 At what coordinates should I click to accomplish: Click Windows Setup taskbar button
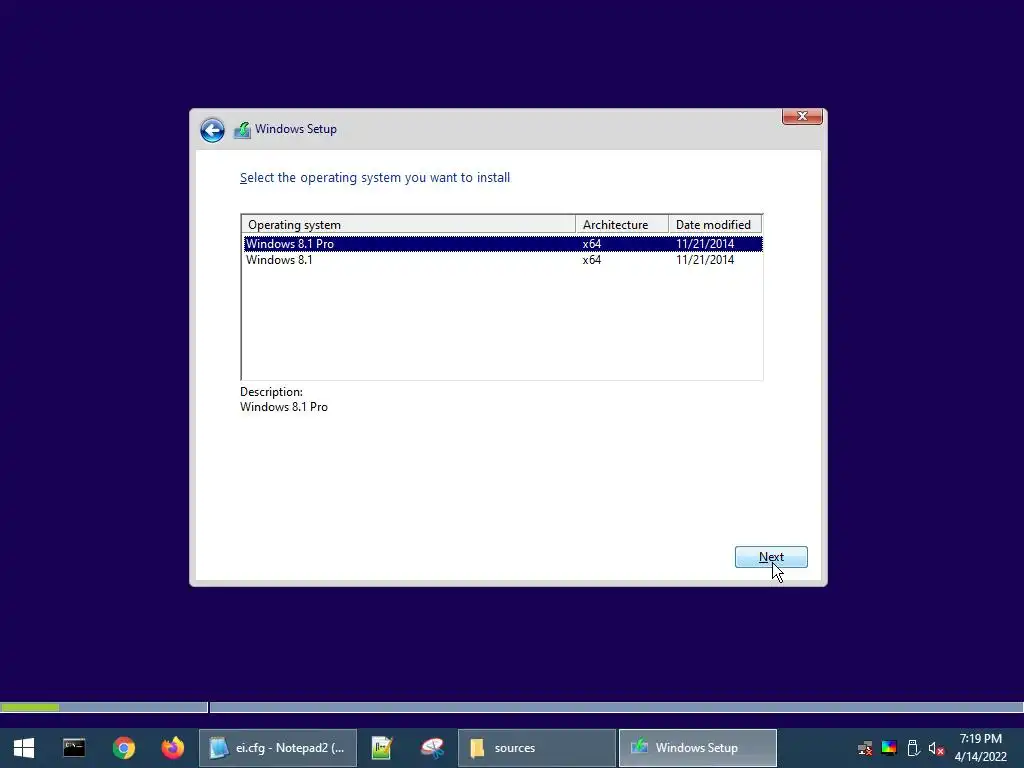(x=697, y=748)
